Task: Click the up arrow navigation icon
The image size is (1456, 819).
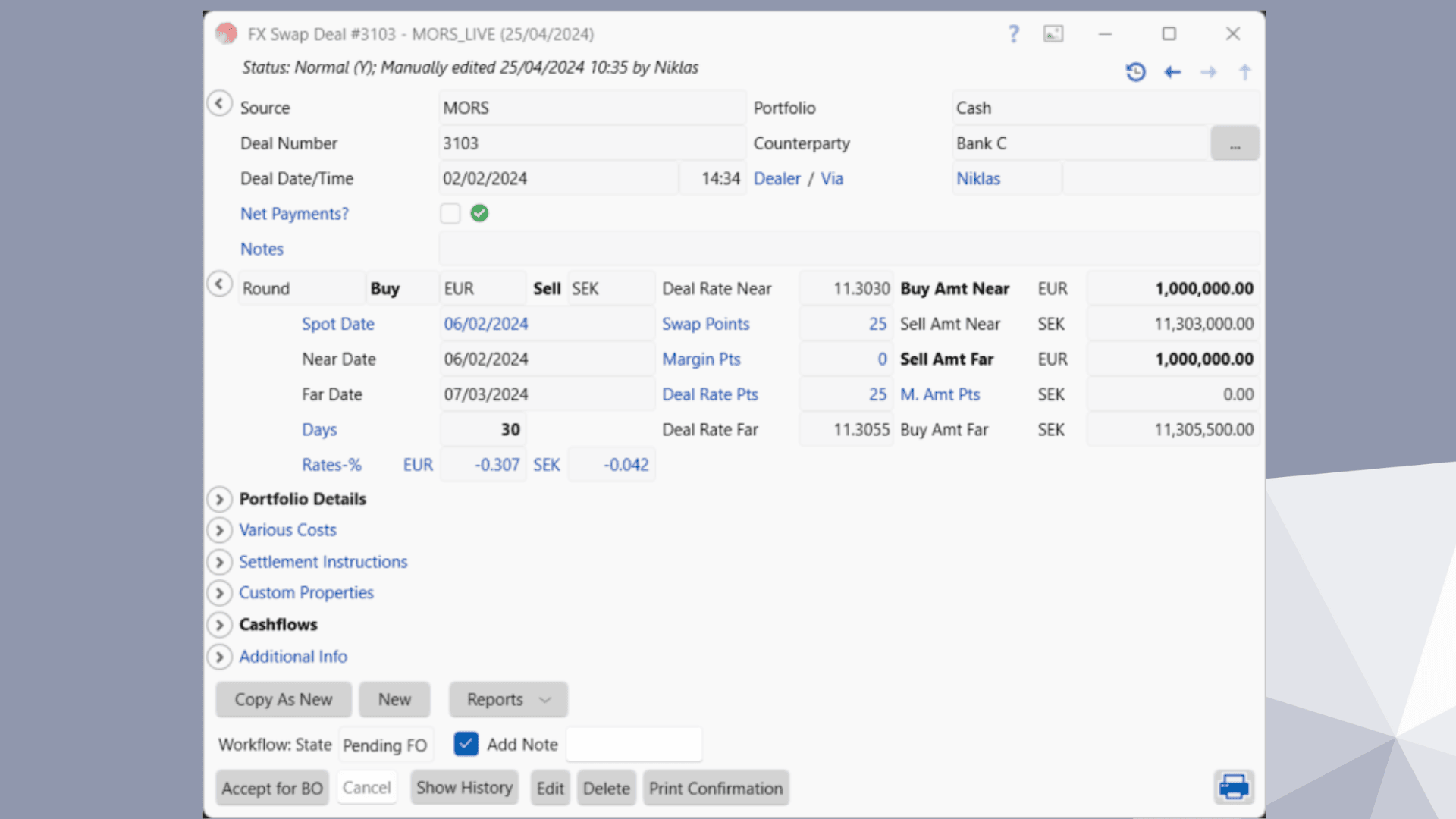Action: coord(1244,72)
